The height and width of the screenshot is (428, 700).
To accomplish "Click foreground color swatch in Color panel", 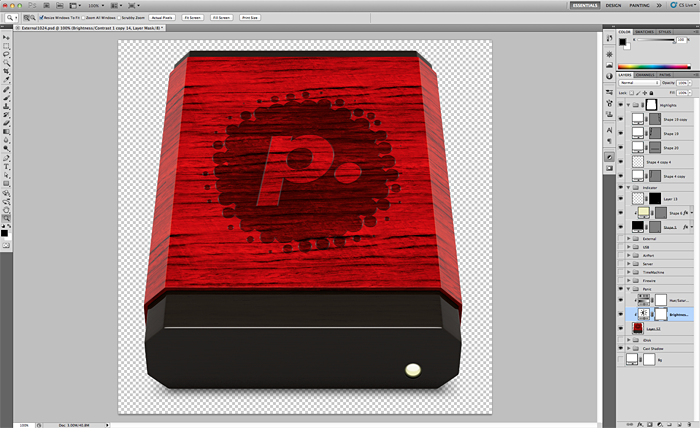I will pyautogui.click(x=622, y=42).
